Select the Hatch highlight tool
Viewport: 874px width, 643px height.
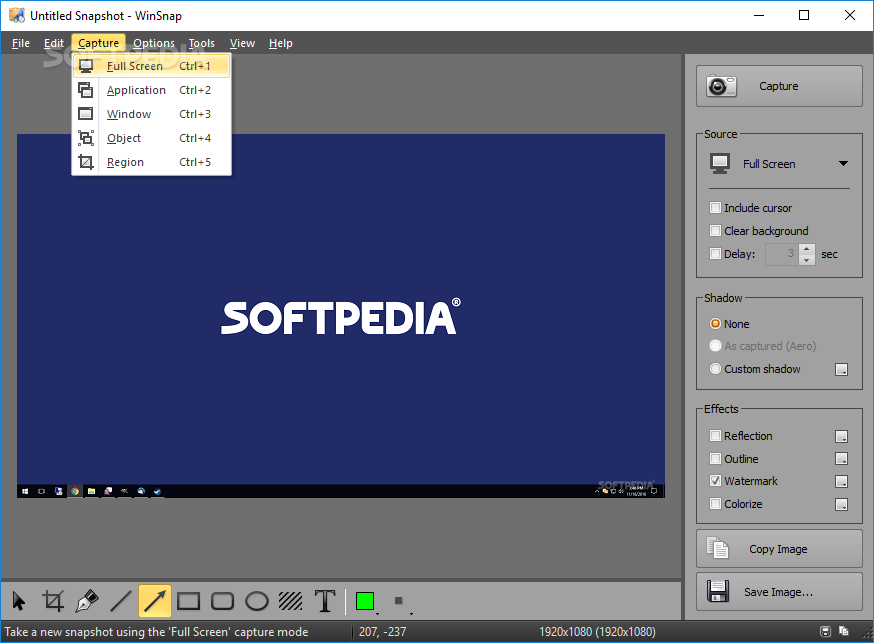pos(290,601)
